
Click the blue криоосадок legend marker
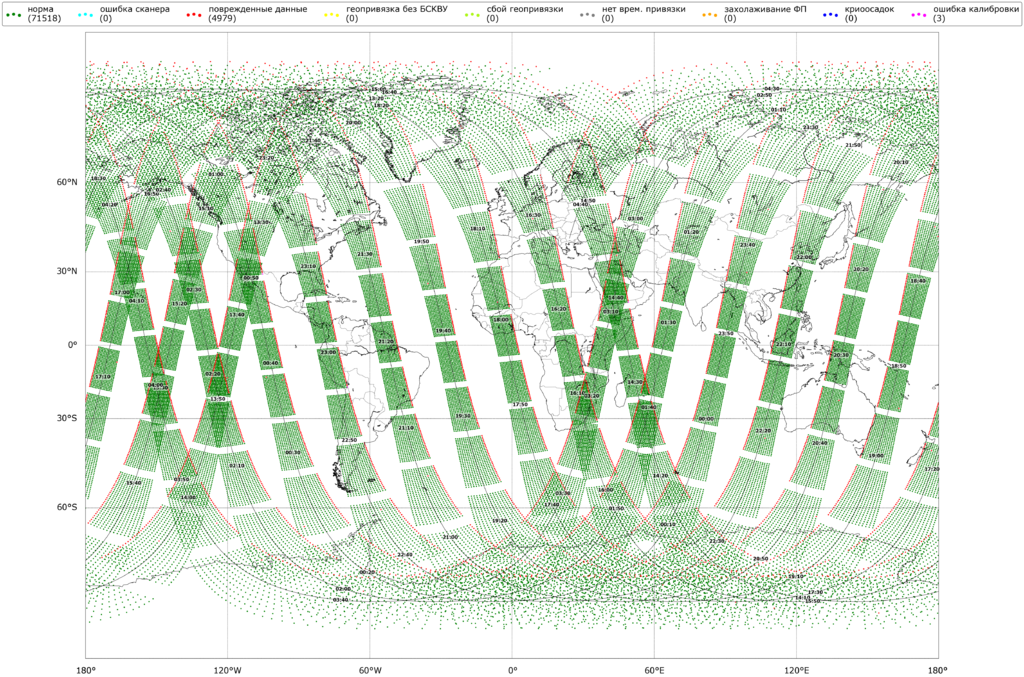(831, 13)
